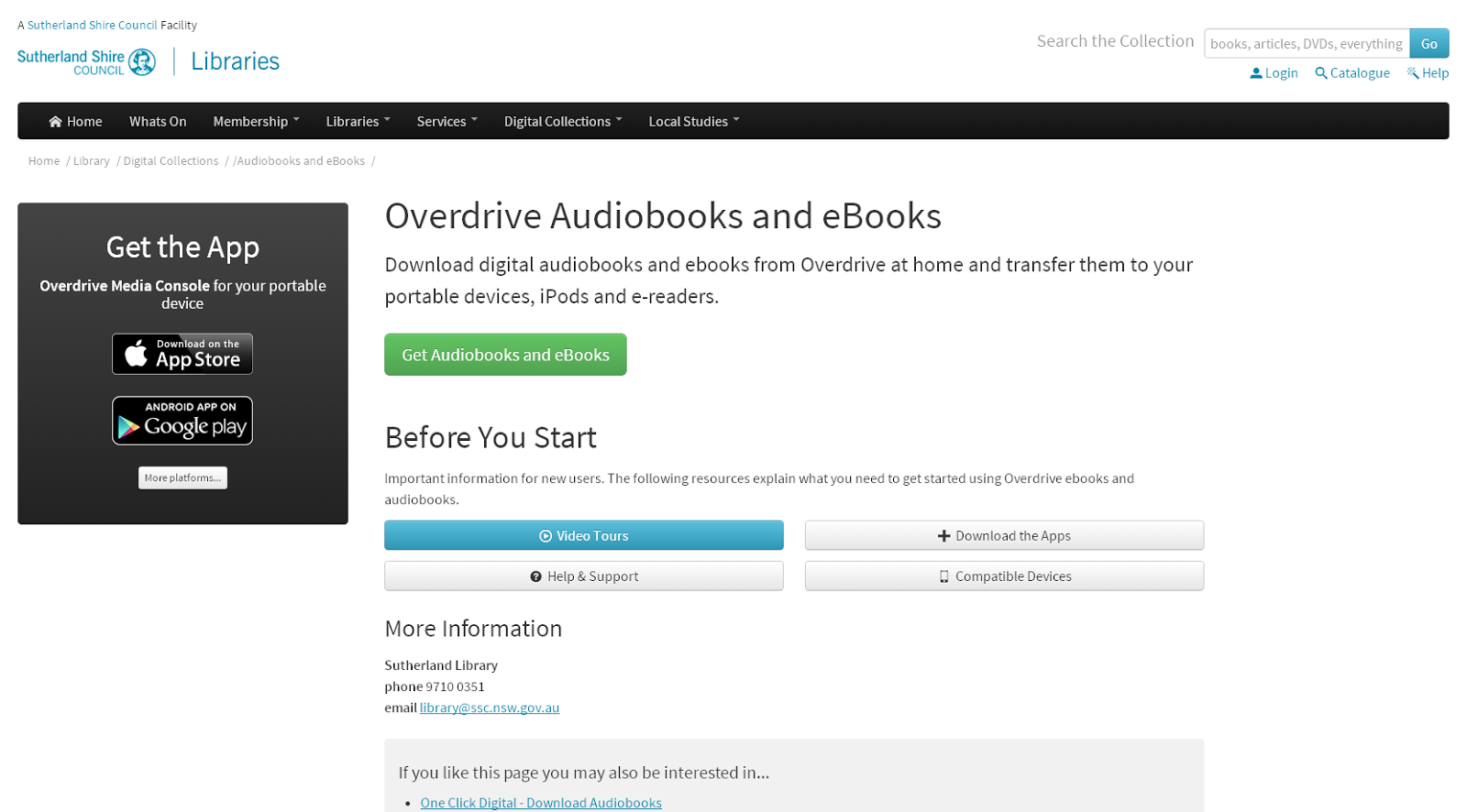This screenshot has width=1467, height=812.
Task: Click the plus icon in Download the Apps
Action: (x=943, y=536)
